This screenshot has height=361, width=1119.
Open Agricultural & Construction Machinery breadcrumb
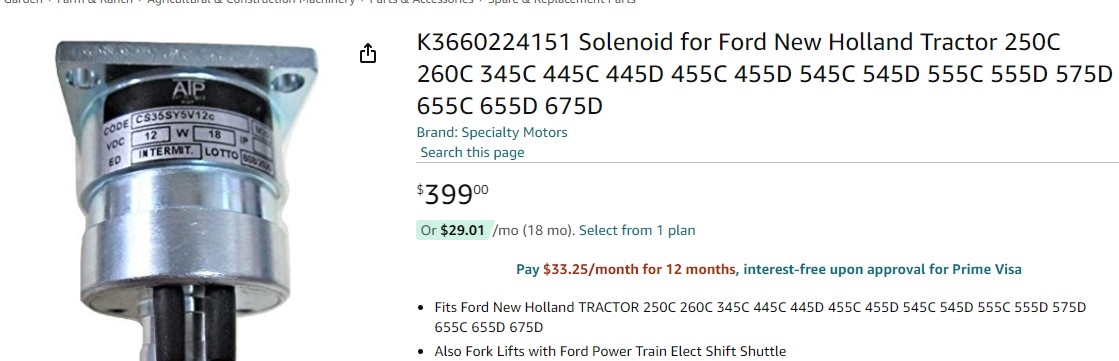251,1
